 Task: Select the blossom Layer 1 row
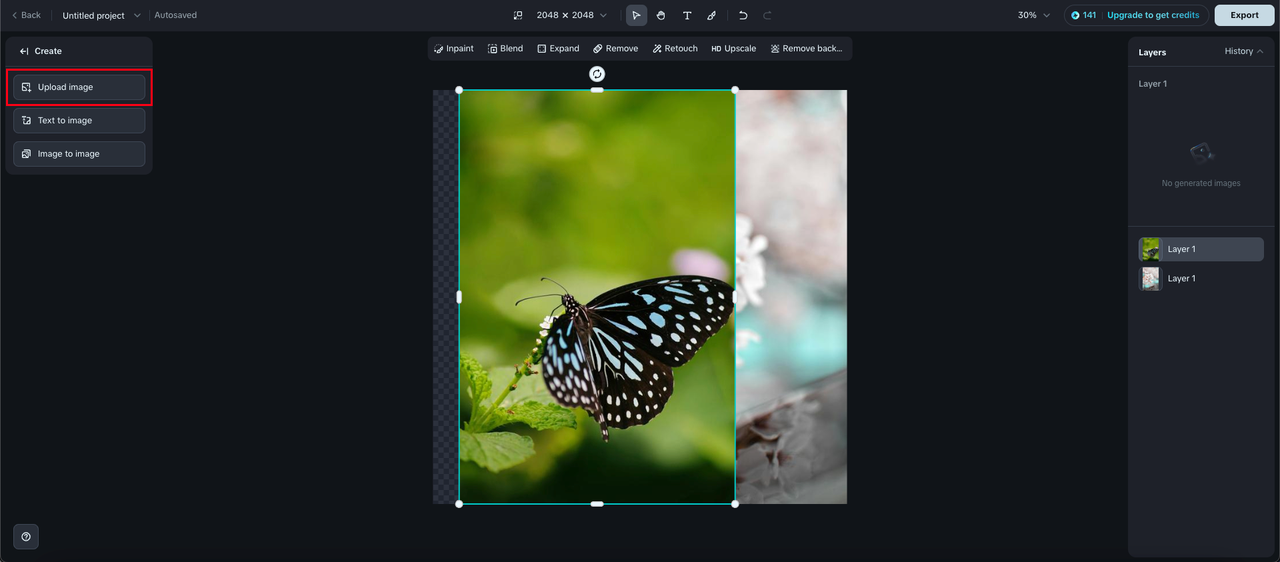[1201, 278]
